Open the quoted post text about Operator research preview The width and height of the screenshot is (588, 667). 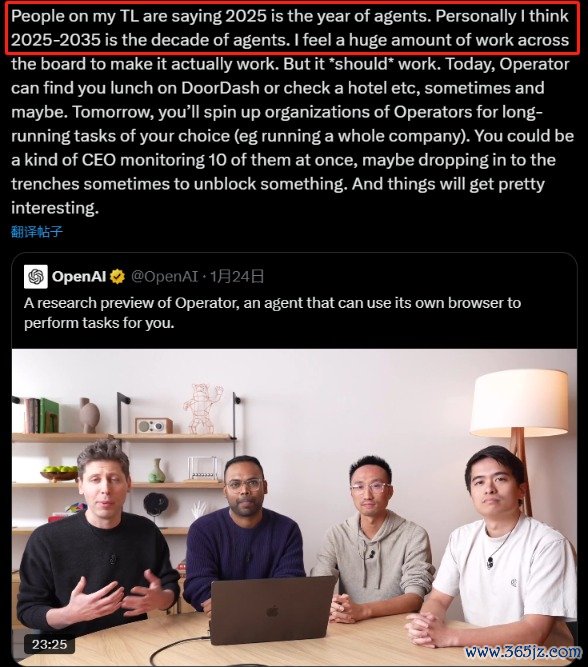click(x=272, y=313)
